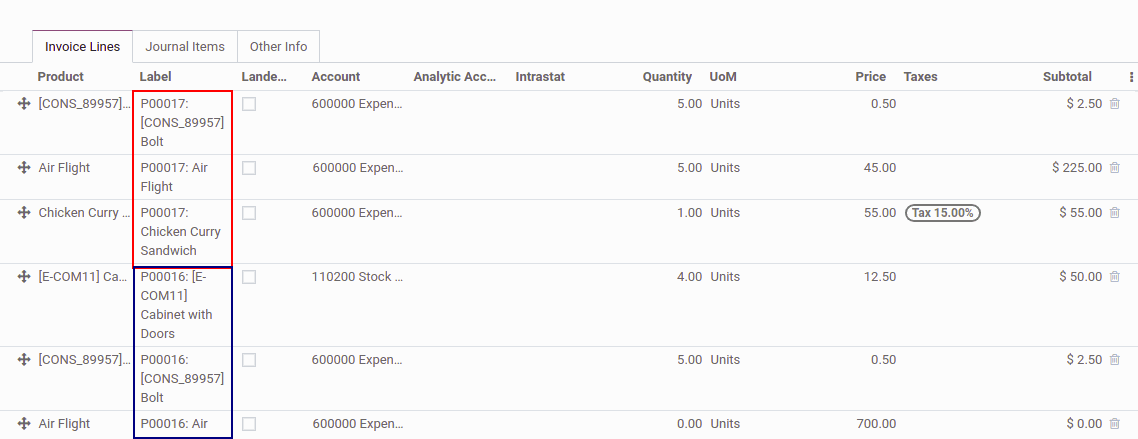The width and height of the screenshot is (1138, 439).
Task: Open column options kebab menu in header
Action: [1131, 77]
